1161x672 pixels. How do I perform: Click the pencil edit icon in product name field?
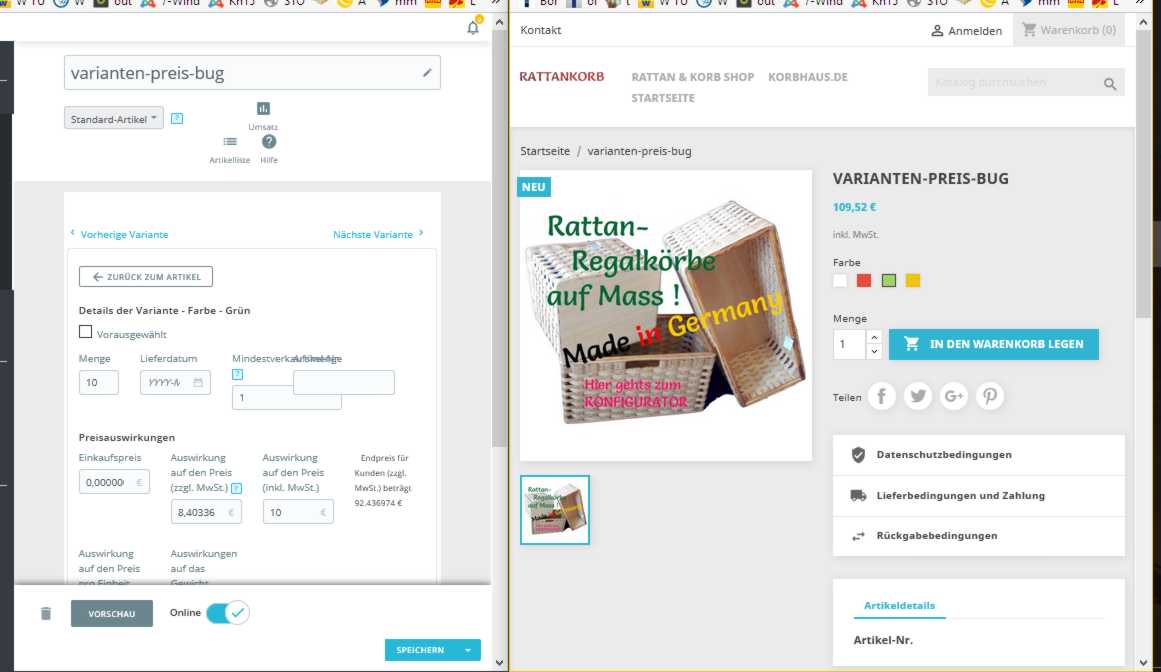[427, 73]
